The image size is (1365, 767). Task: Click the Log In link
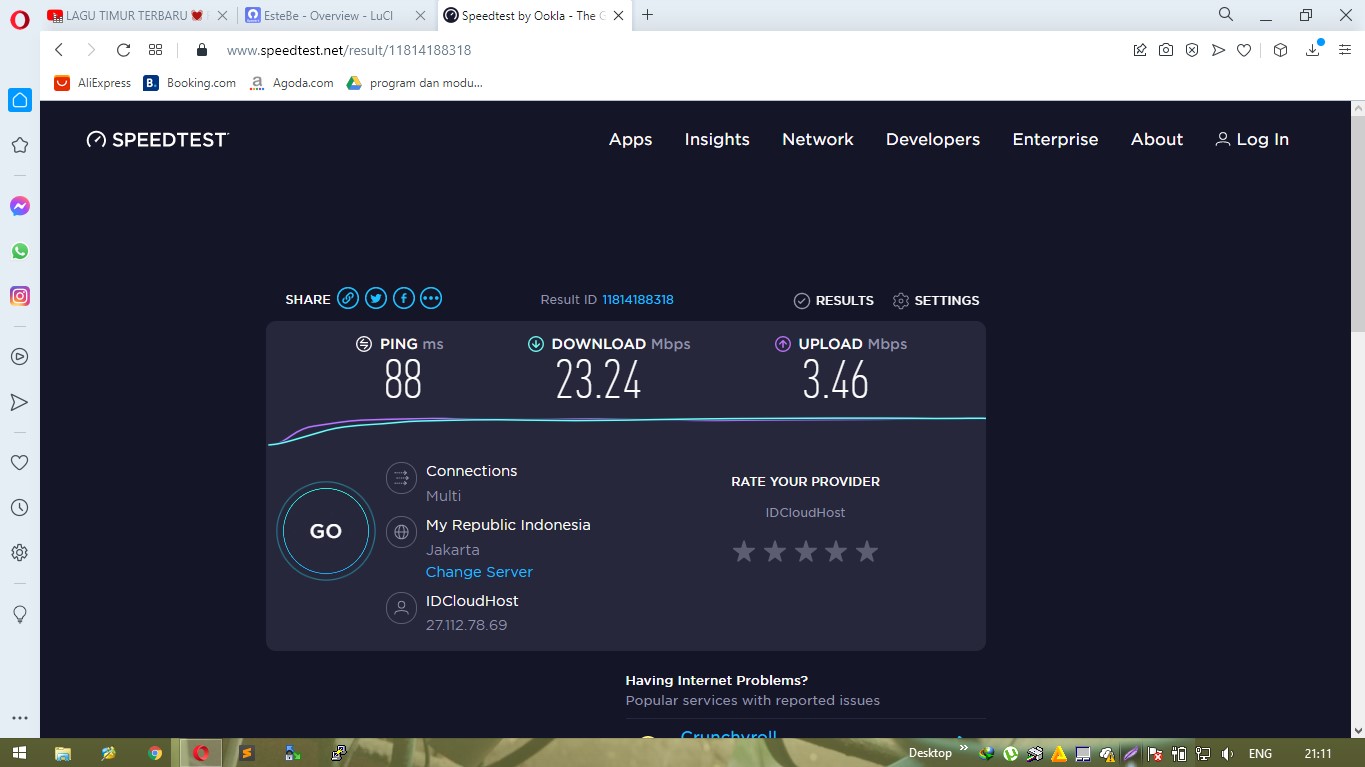coord(1252,140)
